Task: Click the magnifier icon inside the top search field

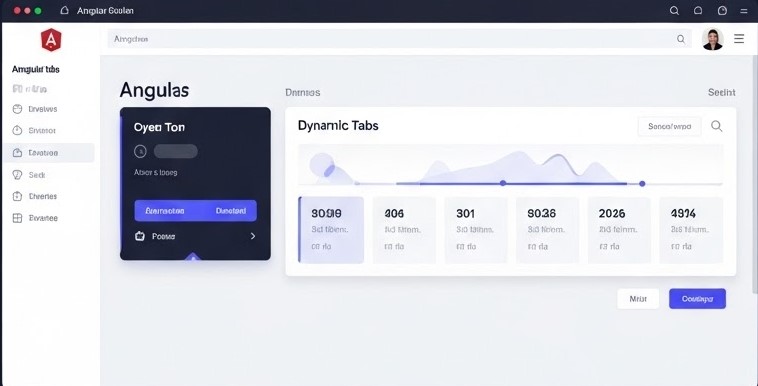Action: 681,39
